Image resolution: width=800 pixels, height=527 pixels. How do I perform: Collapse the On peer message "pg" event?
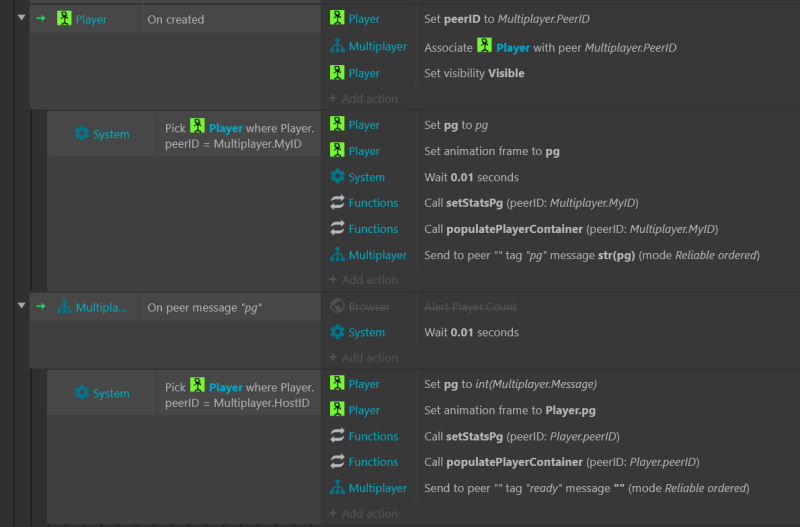(22, 306)
